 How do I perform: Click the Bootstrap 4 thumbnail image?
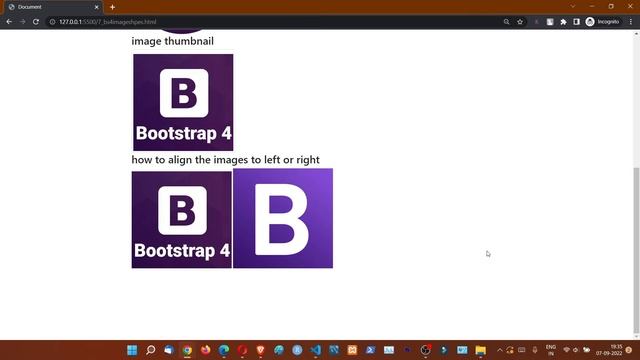pos(183,102)
